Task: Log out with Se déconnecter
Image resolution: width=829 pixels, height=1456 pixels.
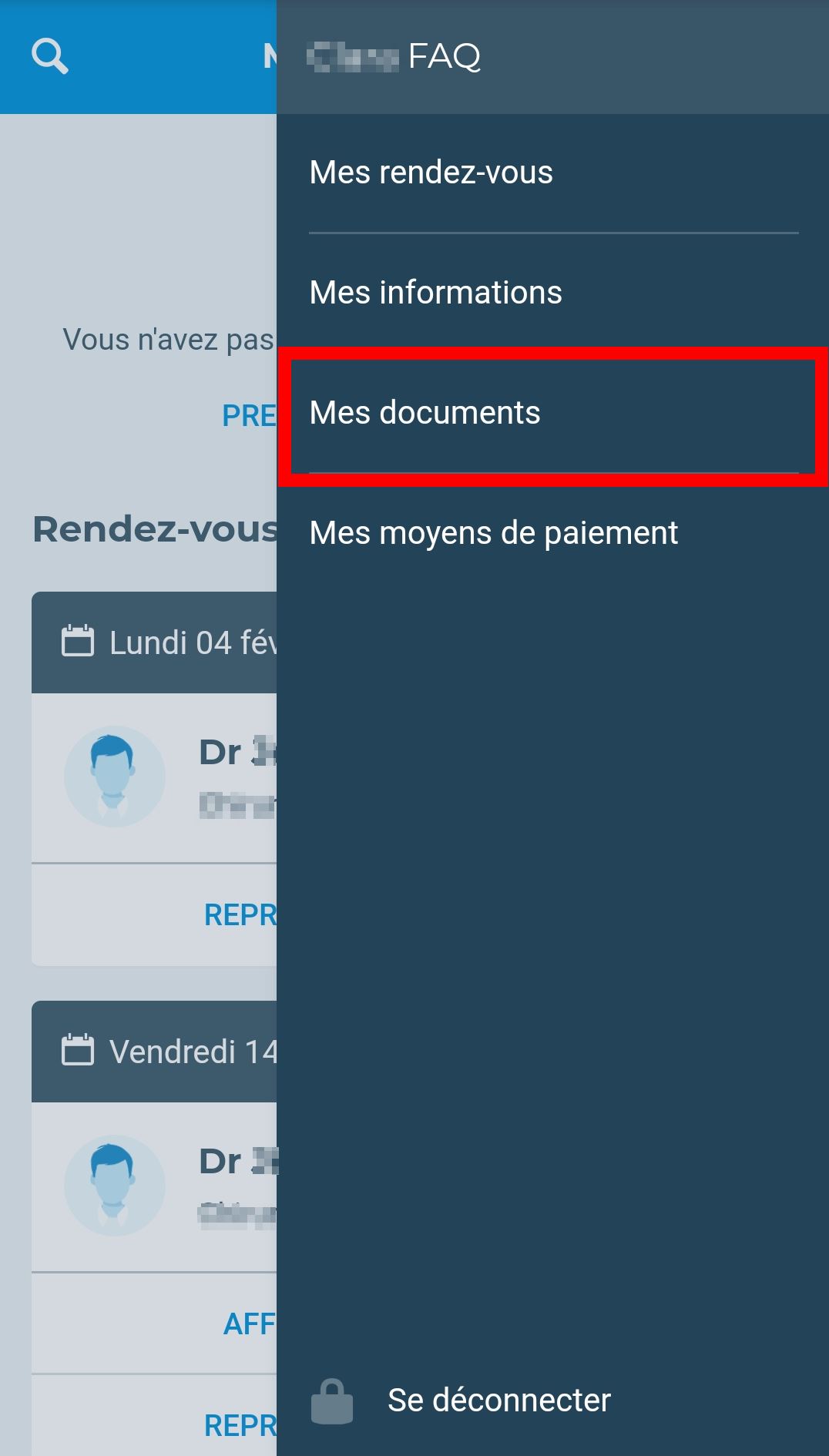Action: tap(498, 1401)
